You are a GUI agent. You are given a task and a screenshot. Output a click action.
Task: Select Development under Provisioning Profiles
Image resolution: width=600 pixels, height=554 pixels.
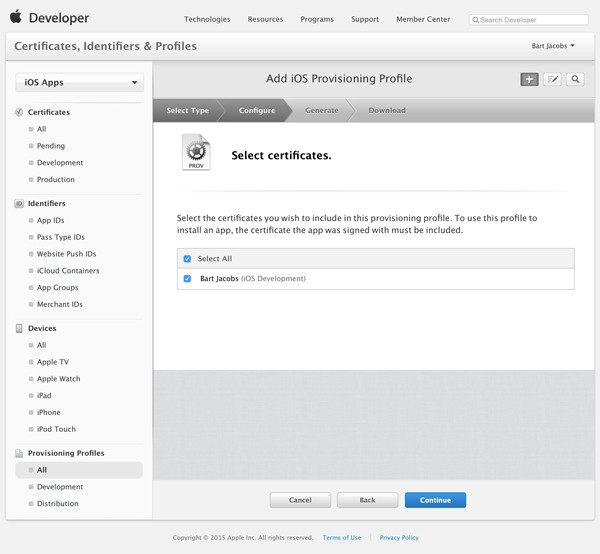[60, 487]
